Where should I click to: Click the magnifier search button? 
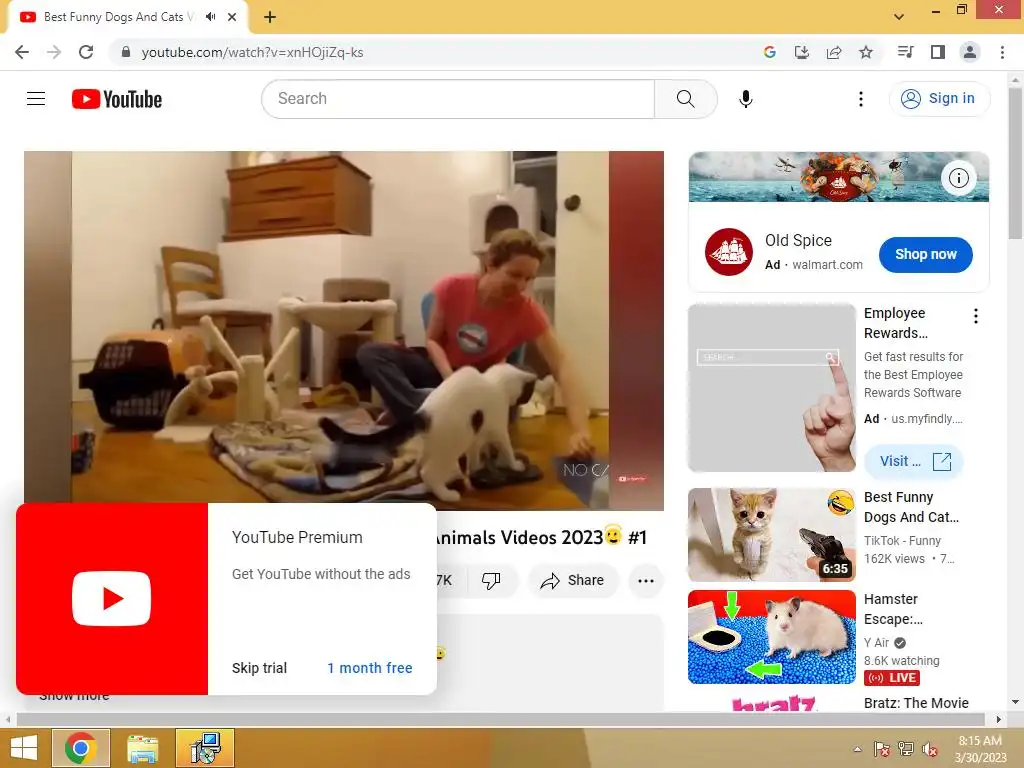[x=686, y=99]
